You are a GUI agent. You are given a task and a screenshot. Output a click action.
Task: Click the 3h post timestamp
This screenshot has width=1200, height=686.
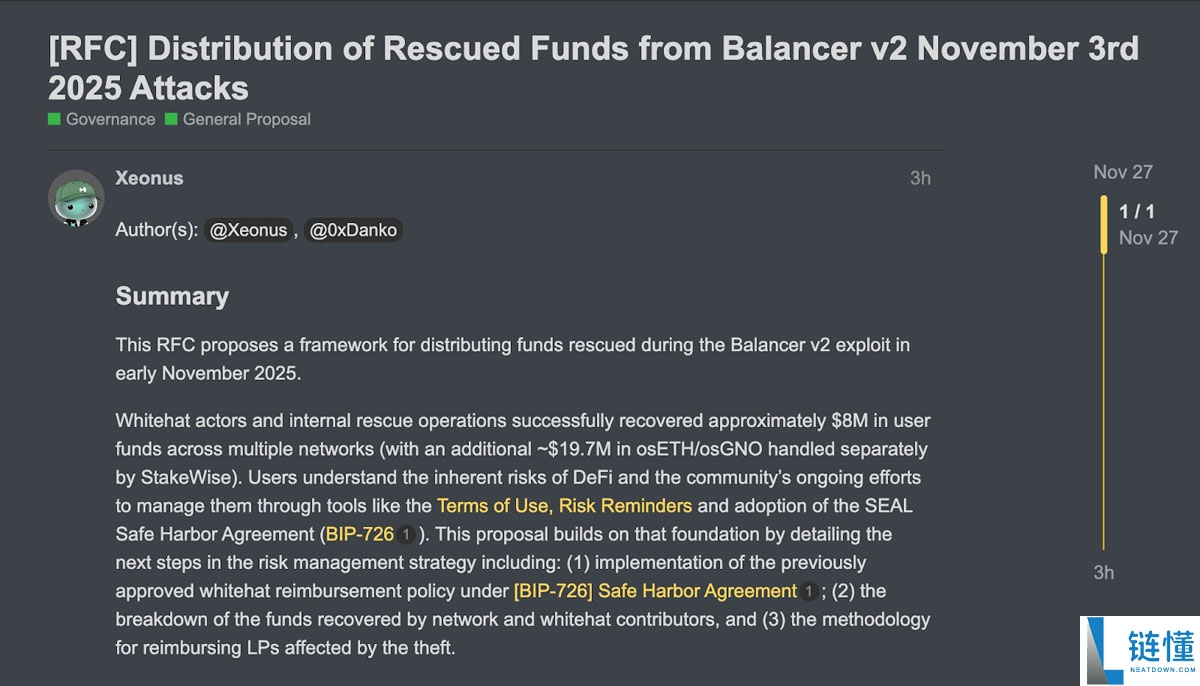920,178
